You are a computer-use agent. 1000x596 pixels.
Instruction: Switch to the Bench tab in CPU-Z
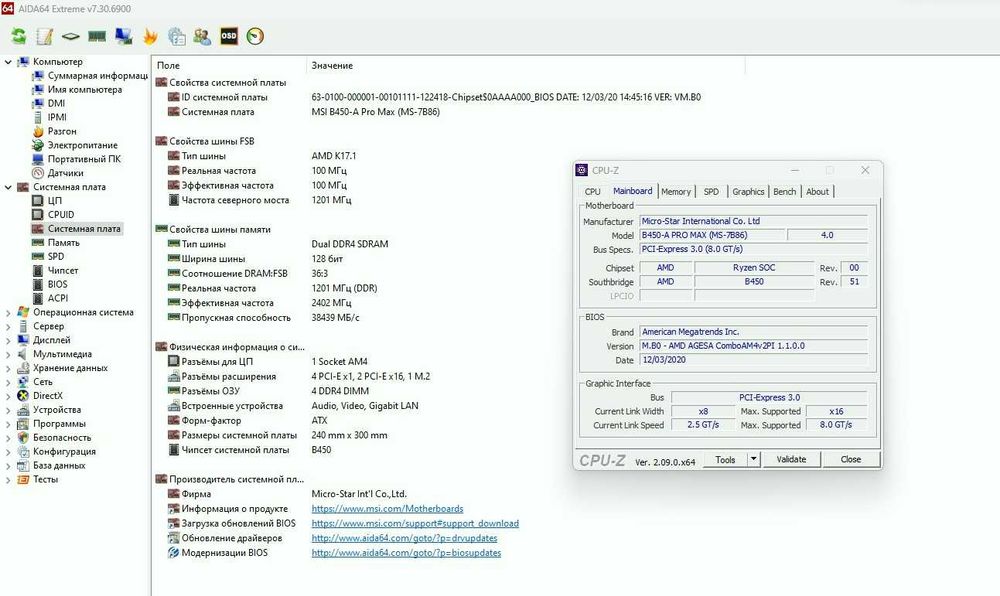(x=784, y=192)
